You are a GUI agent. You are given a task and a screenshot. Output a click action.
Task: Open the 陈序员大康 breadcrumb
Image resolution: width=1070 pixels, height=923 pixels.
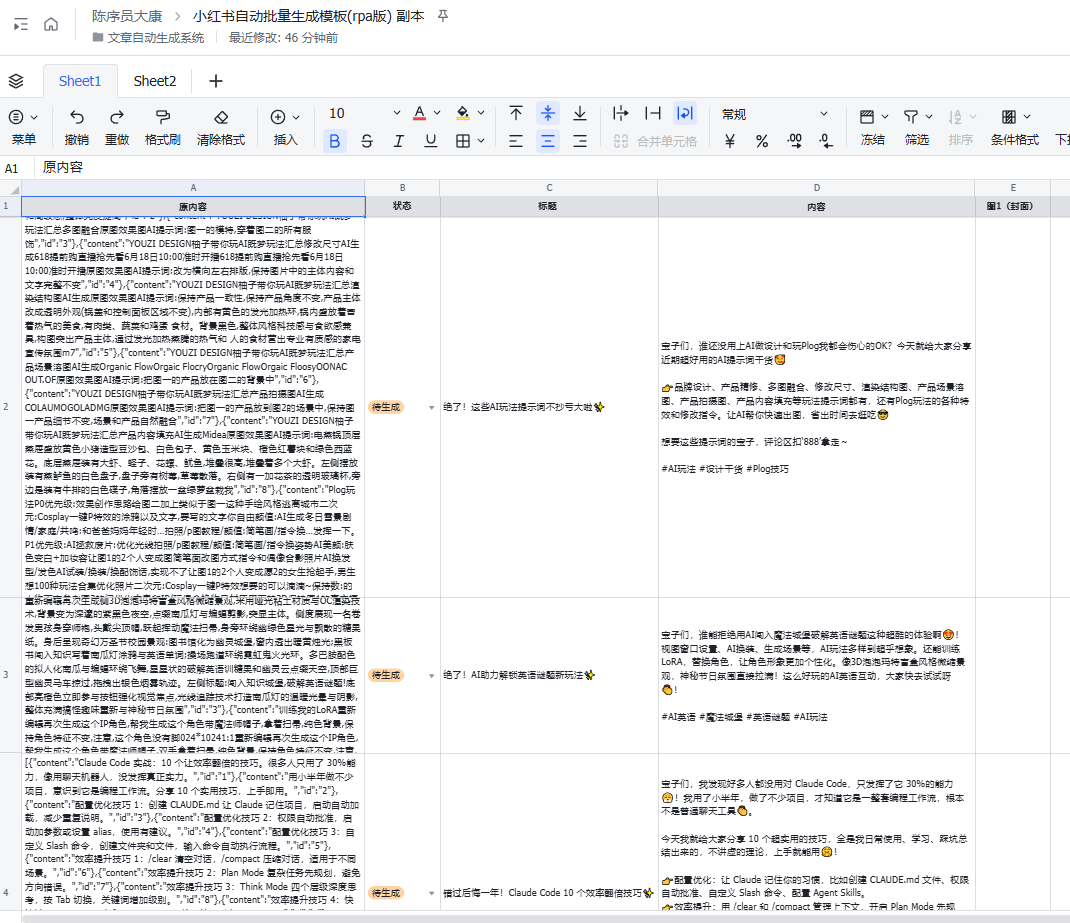coord(127,16)
